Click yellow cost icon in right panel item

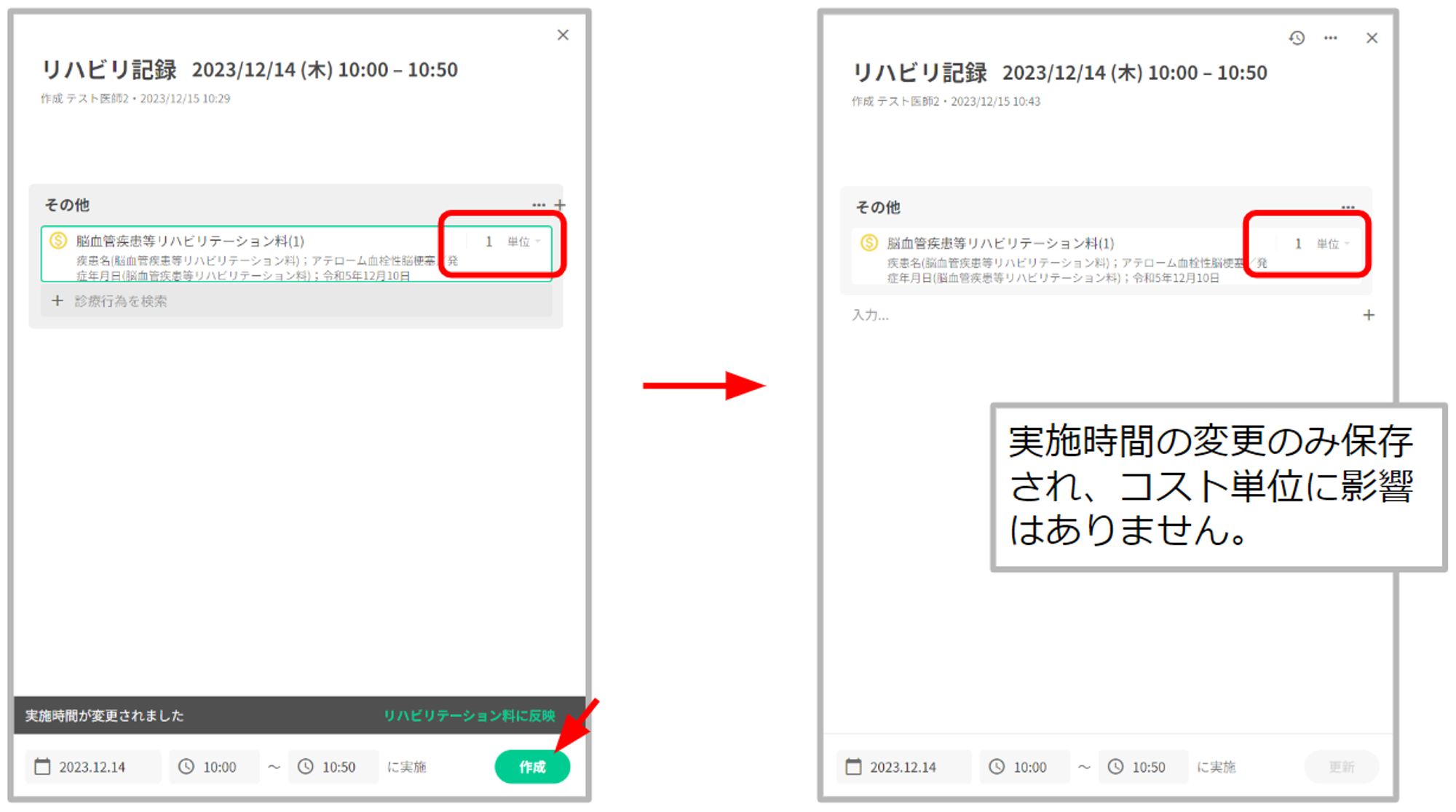pyautogui.click(x=869, y=243)
